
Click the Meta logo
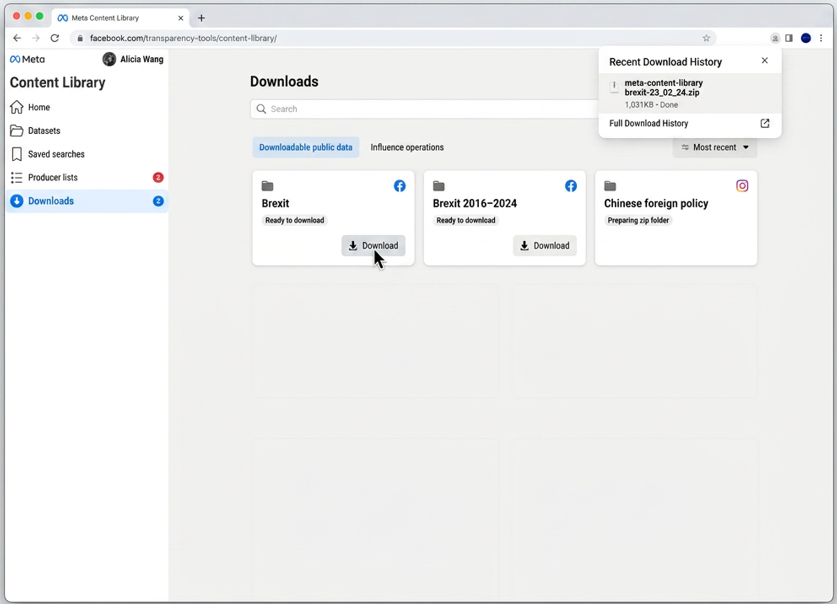coord(28,59)
